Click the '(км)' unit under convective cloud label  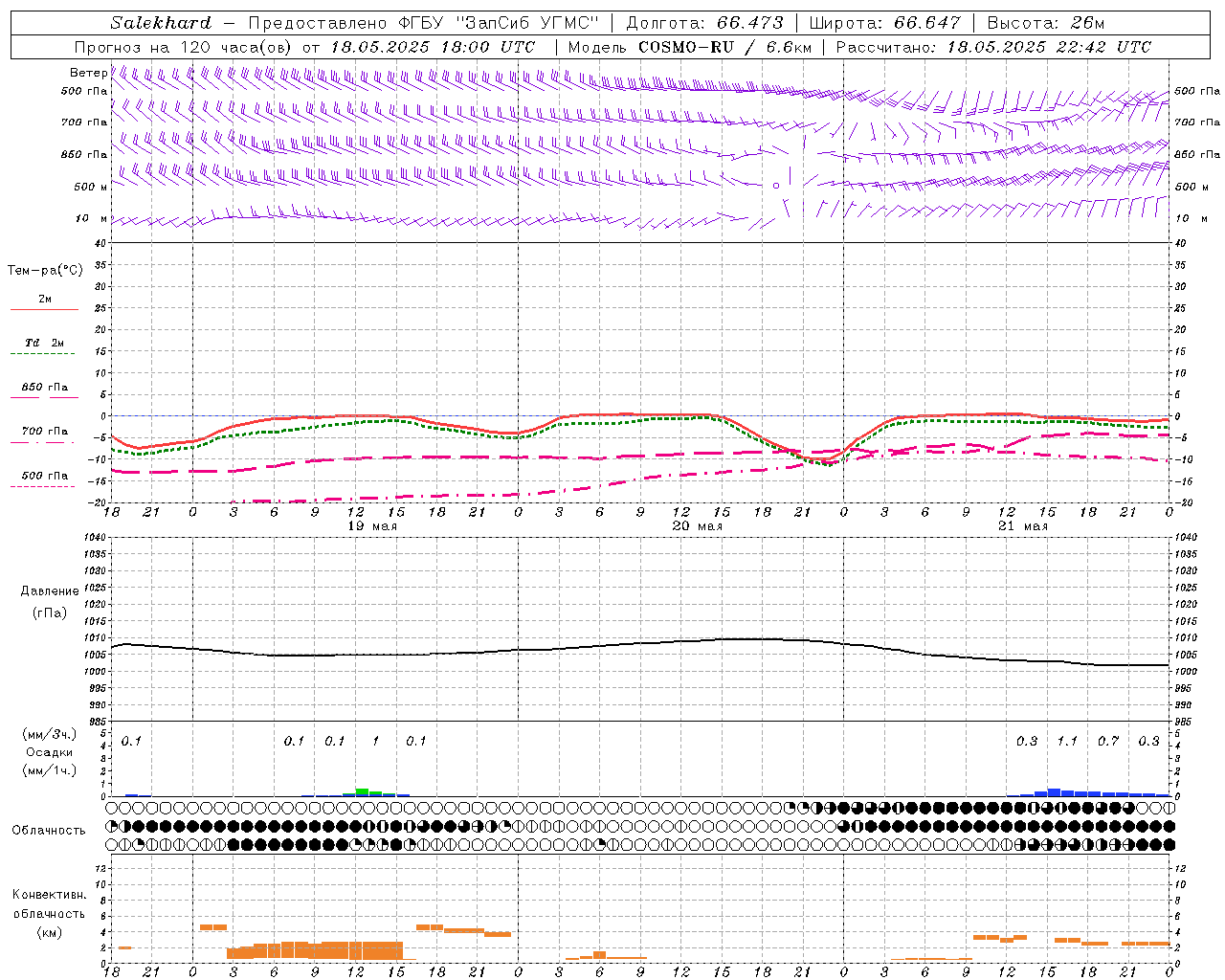point(50,932)
